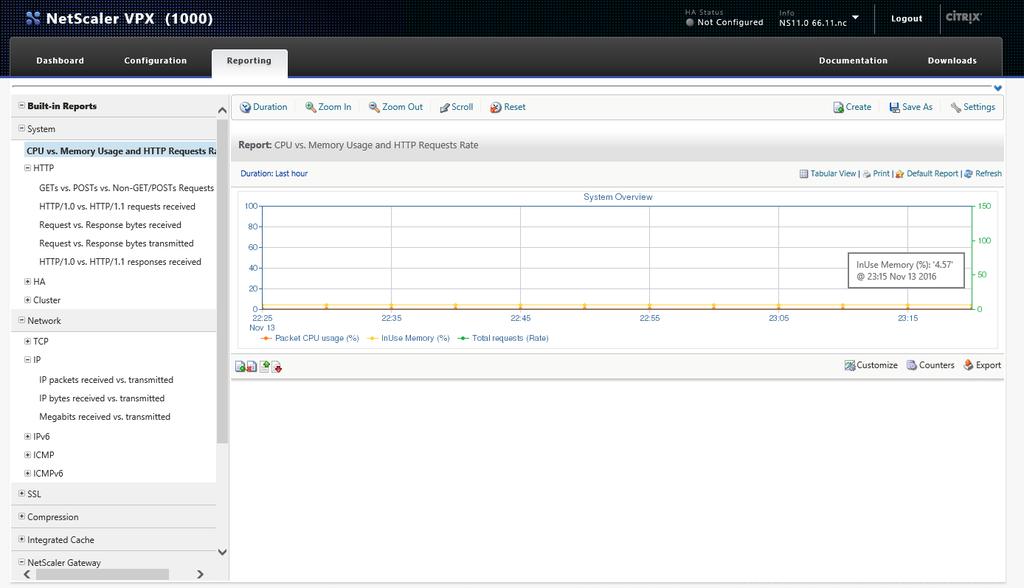Expand the TCP tree node
Viewport: 1024px width, 588px height.
[x=27, y=341]
